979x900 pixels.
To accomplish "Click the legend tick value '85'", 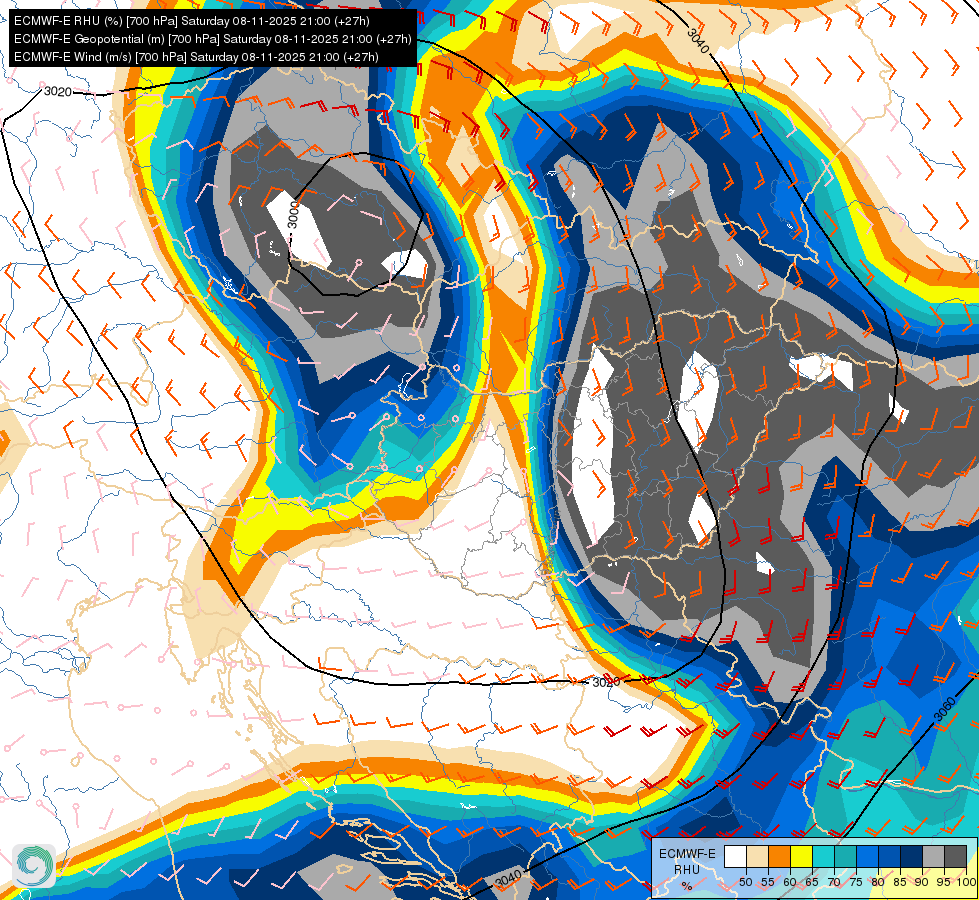I will [x=900, y=882].
